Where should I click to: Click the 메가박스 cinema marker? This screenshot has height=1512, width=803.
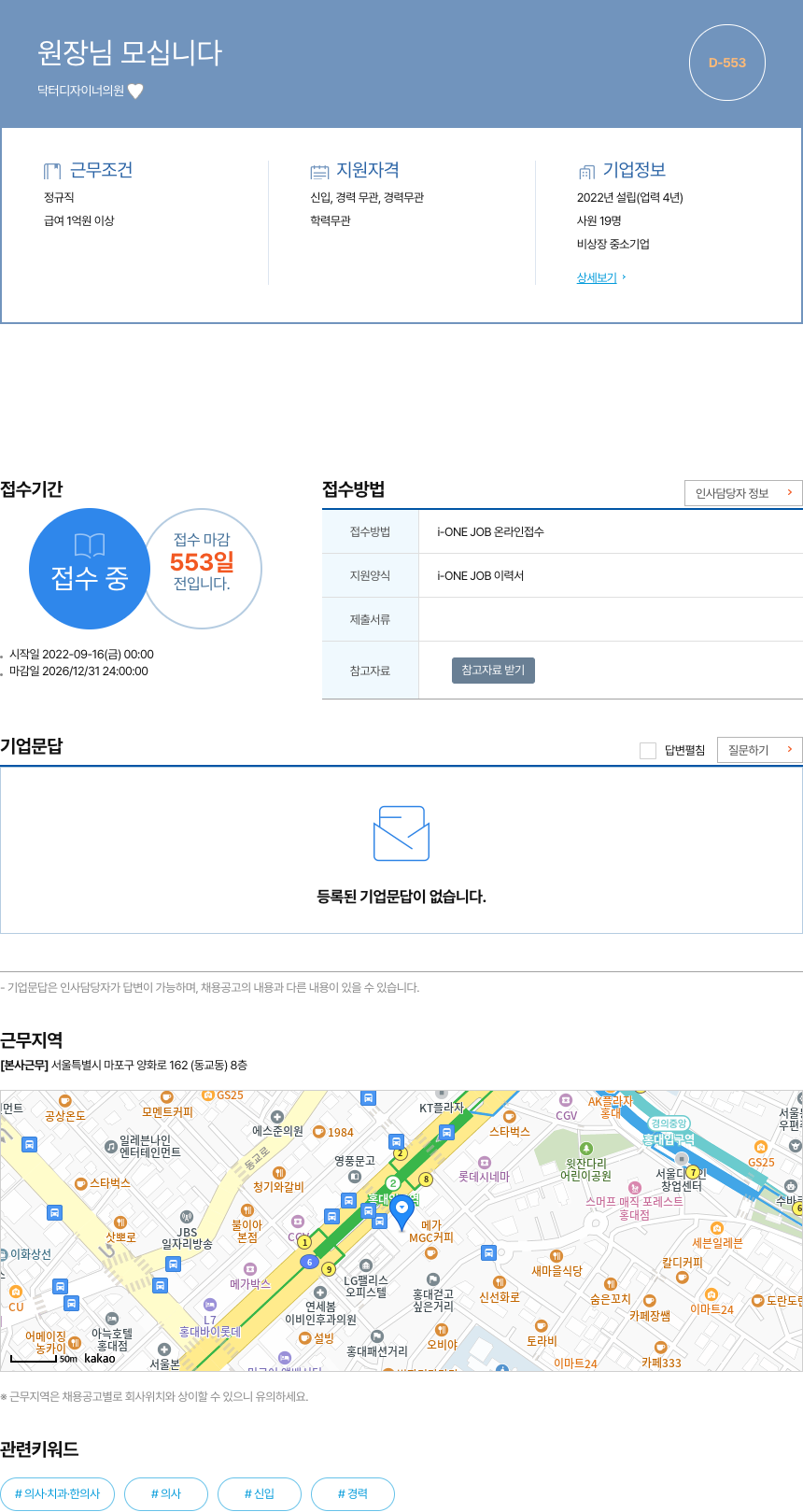pyautogui.click(x=250, y=1269)
